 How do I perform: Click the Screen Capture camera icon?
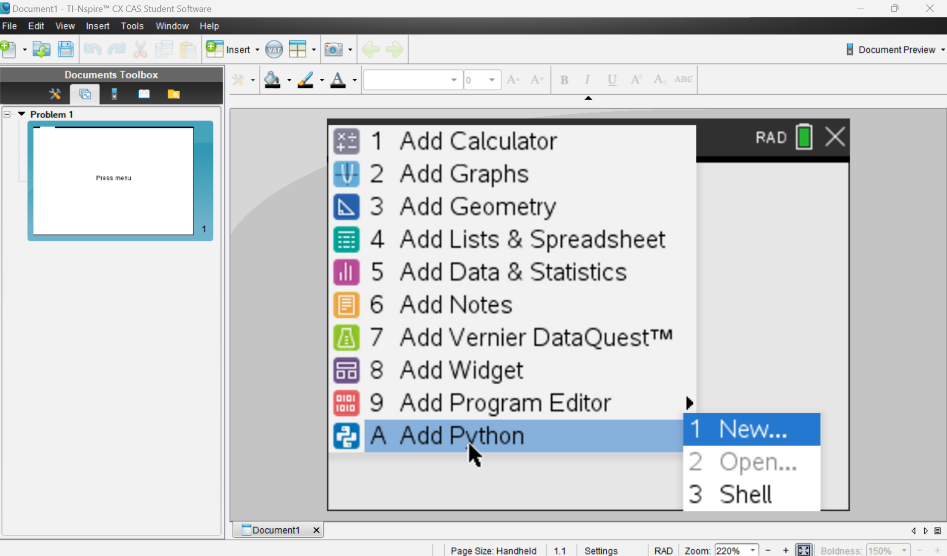tap(333, 50)
